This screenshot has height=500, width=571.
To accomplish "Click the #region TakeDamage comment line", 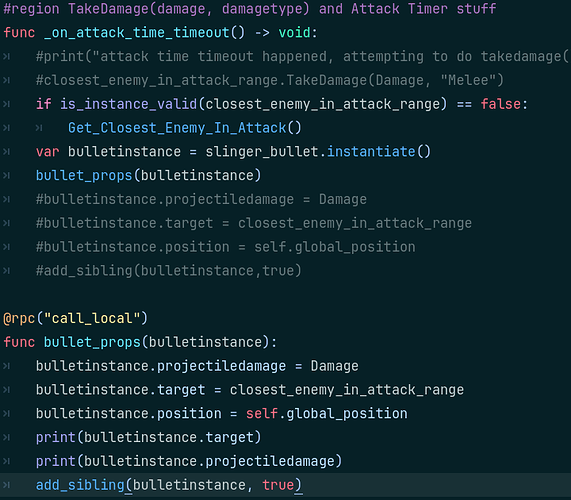I will [250, 9].
